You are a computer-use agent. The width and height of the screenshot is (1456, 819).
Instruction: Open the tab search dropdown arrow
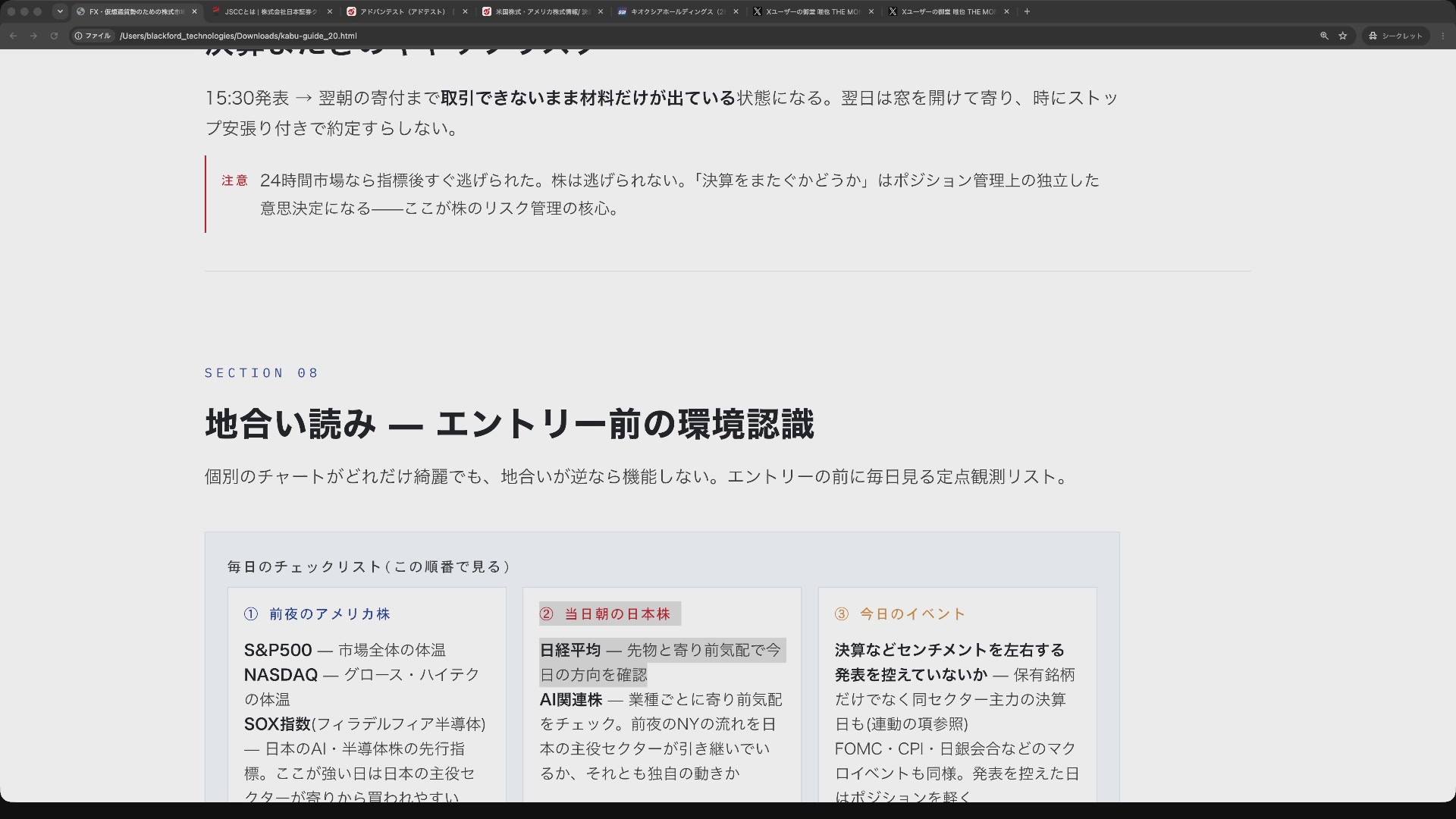pyautogui.click(x=60, y=11)
